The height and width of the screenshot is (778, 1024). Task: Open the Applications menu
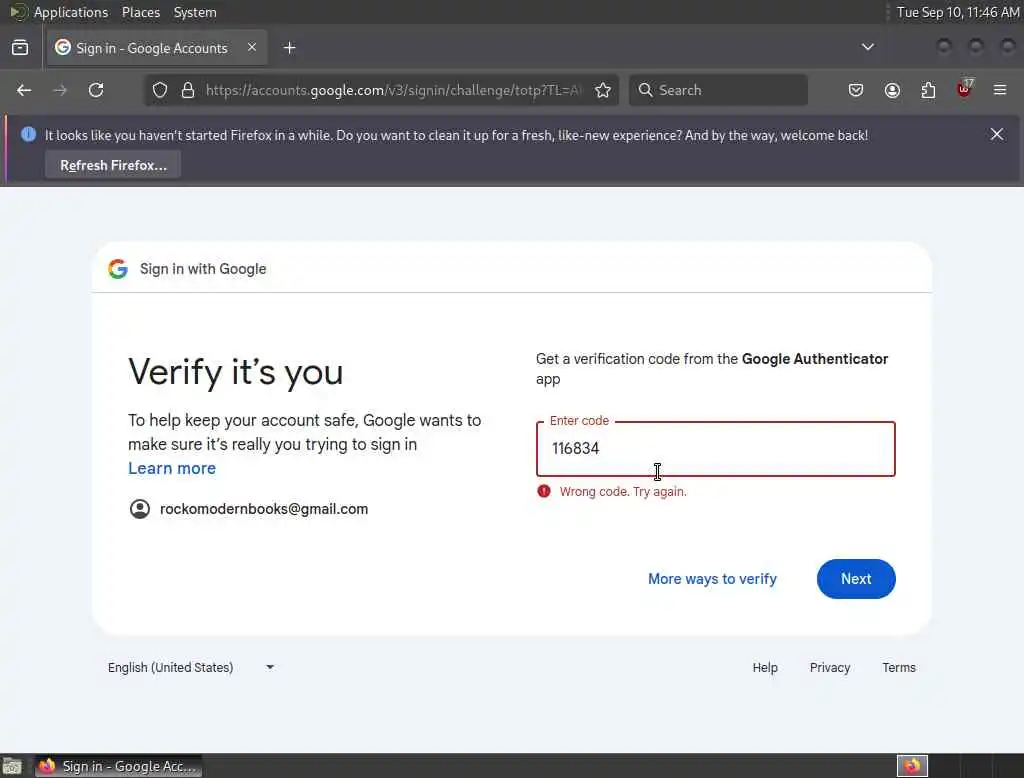point(71,12)
